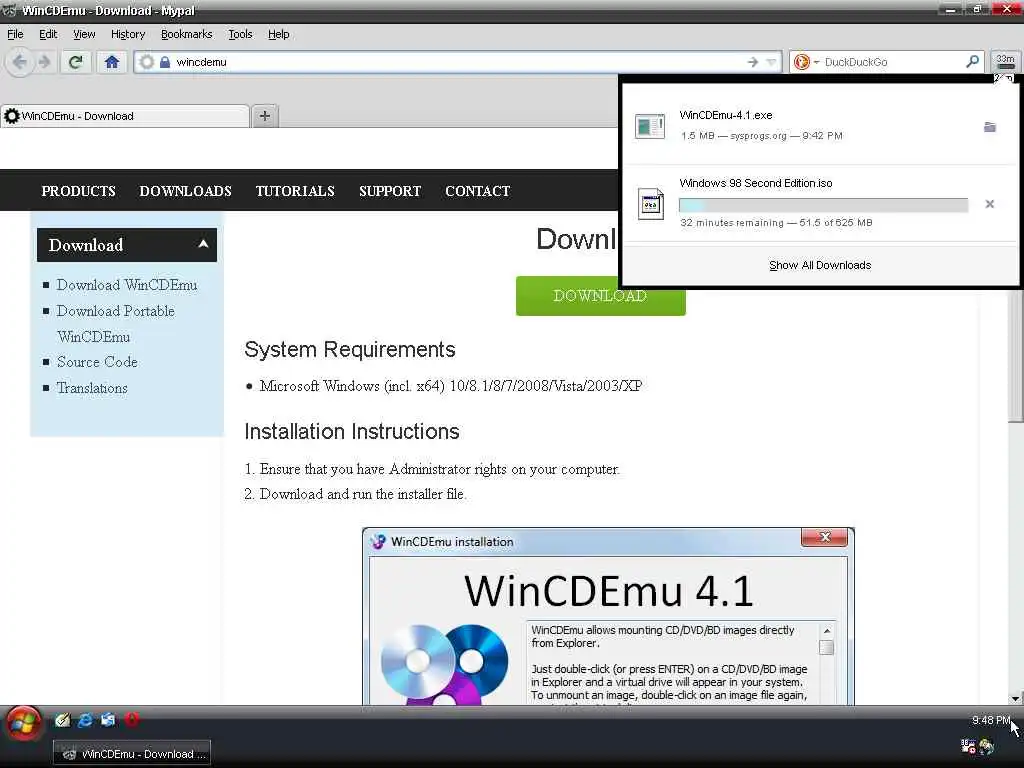
Task: Open the File menu
Action: tap(15, 34)
